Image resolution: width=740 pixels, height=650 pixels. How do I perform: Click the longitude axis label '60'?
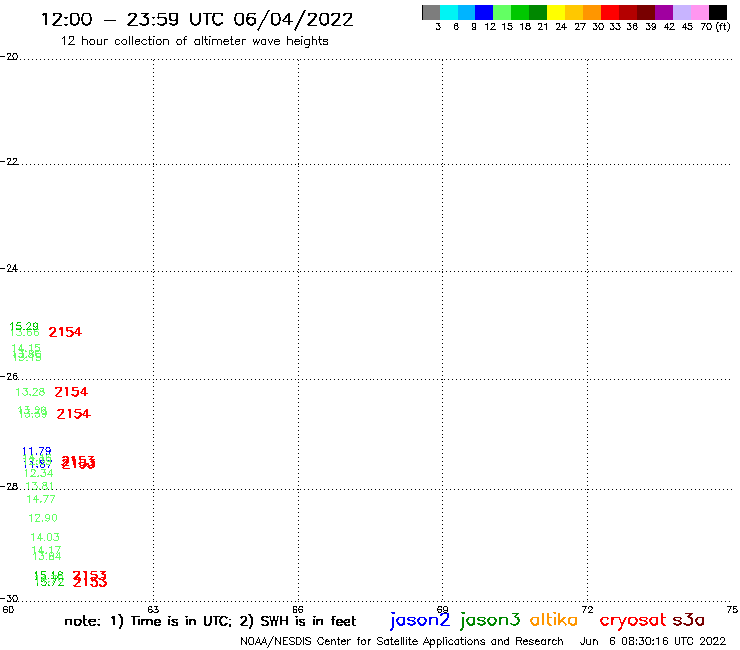coord(8,609)
